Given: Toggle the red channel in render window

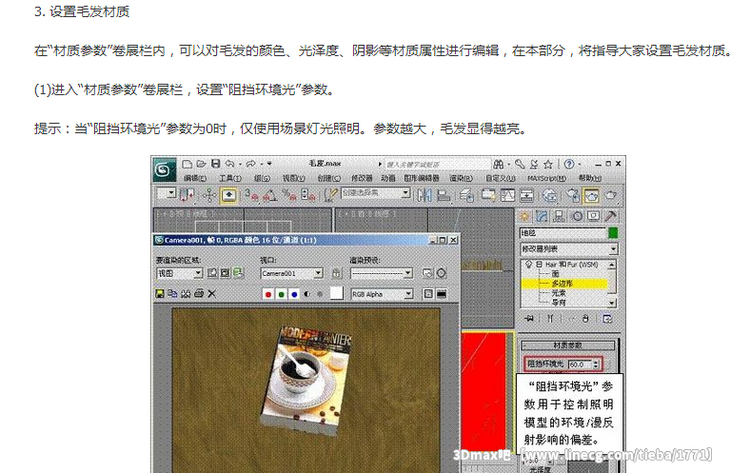Looking at the screenshot, I should tap(268, 294).
